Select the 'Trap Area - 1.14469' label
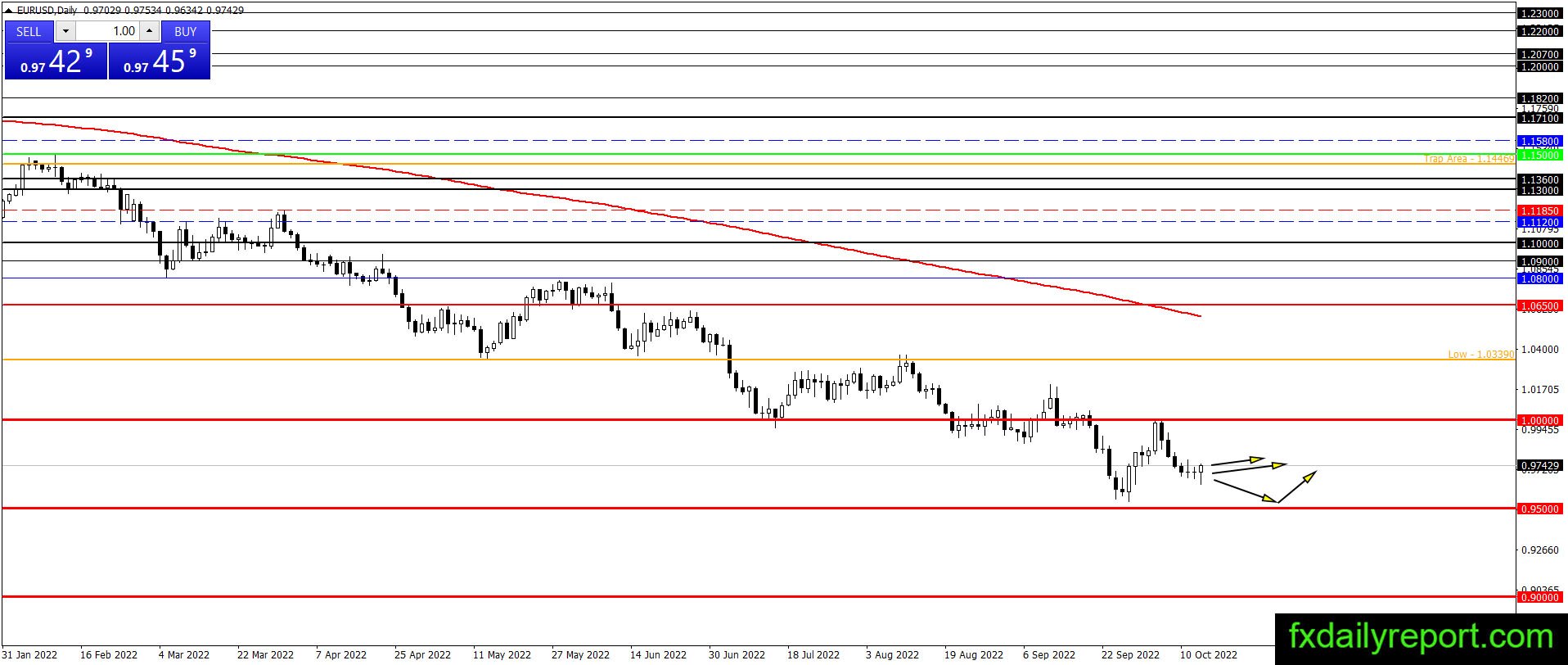 (1469, 158)
